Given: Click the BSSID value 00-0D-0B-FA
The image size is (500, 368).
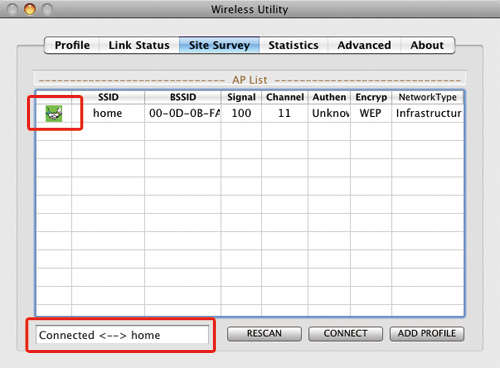Looking at the screenshot, I should 183,113.
